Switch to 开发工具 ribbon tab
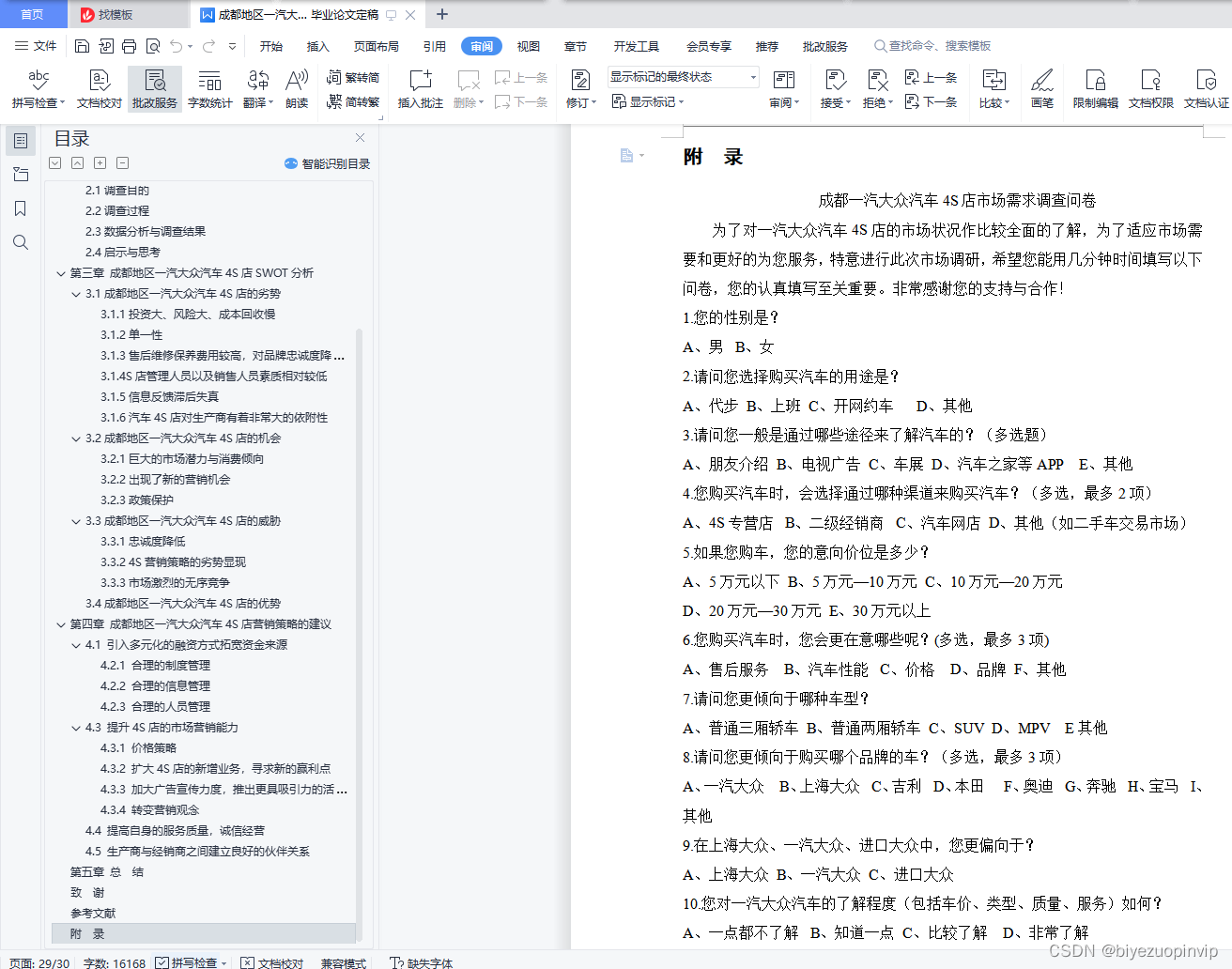1232x969 pixels. pyautogui.click(x=637, y=46)
